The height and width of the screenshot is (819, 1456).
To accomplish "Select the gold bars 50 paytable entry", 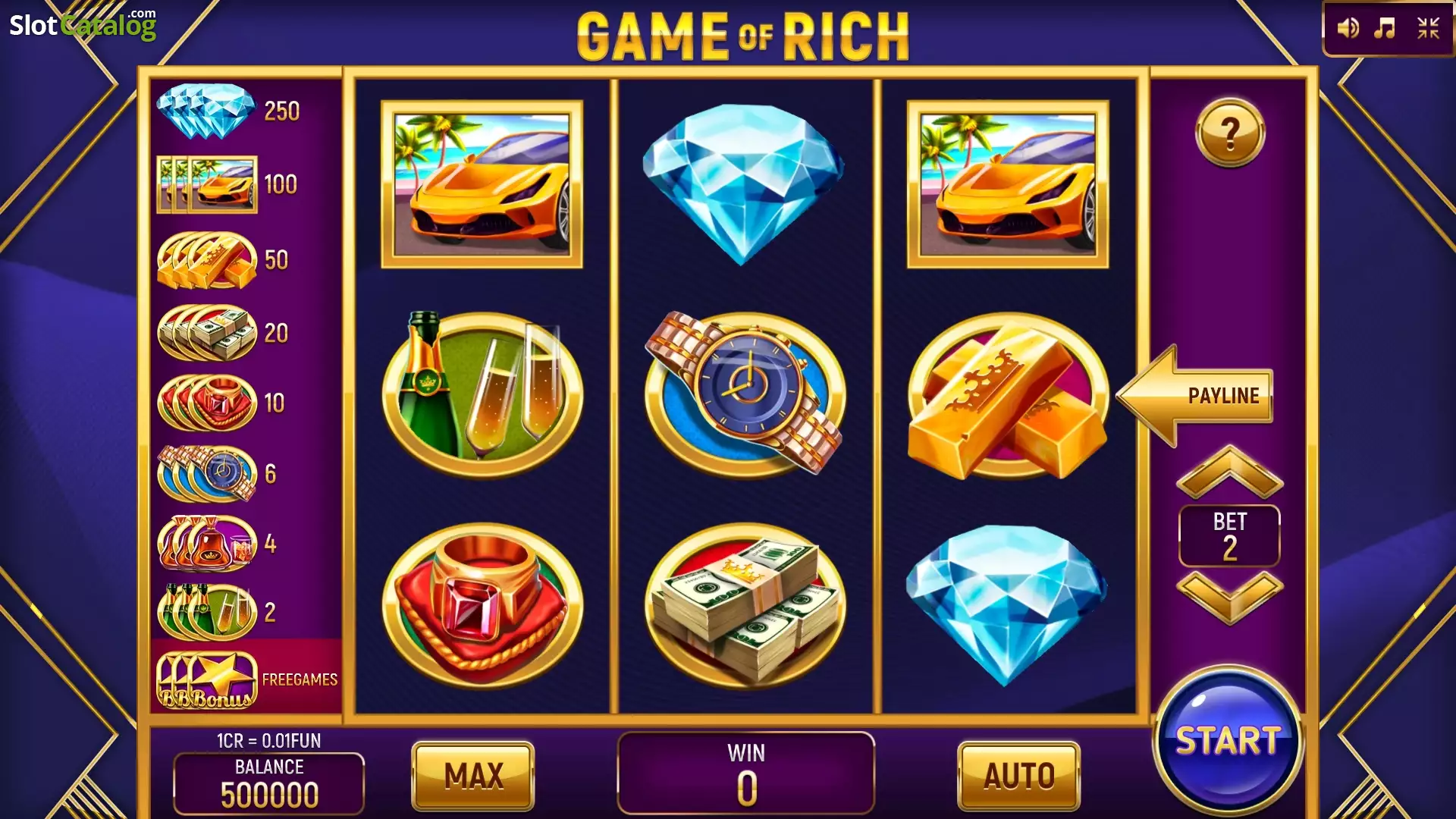I will pyautogui.click(x=223, y=260).
